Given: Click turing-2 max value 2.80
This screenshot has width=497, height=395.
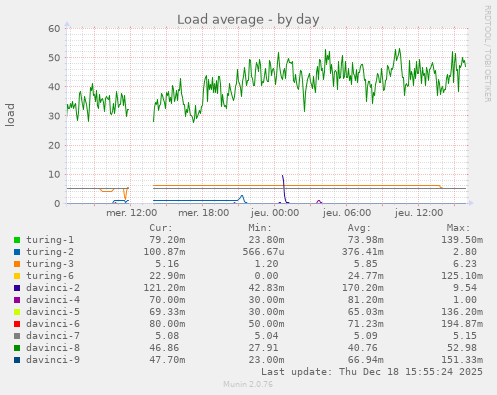Looking at the screenshot, I should pyautogui.click(x=465, y=252).
